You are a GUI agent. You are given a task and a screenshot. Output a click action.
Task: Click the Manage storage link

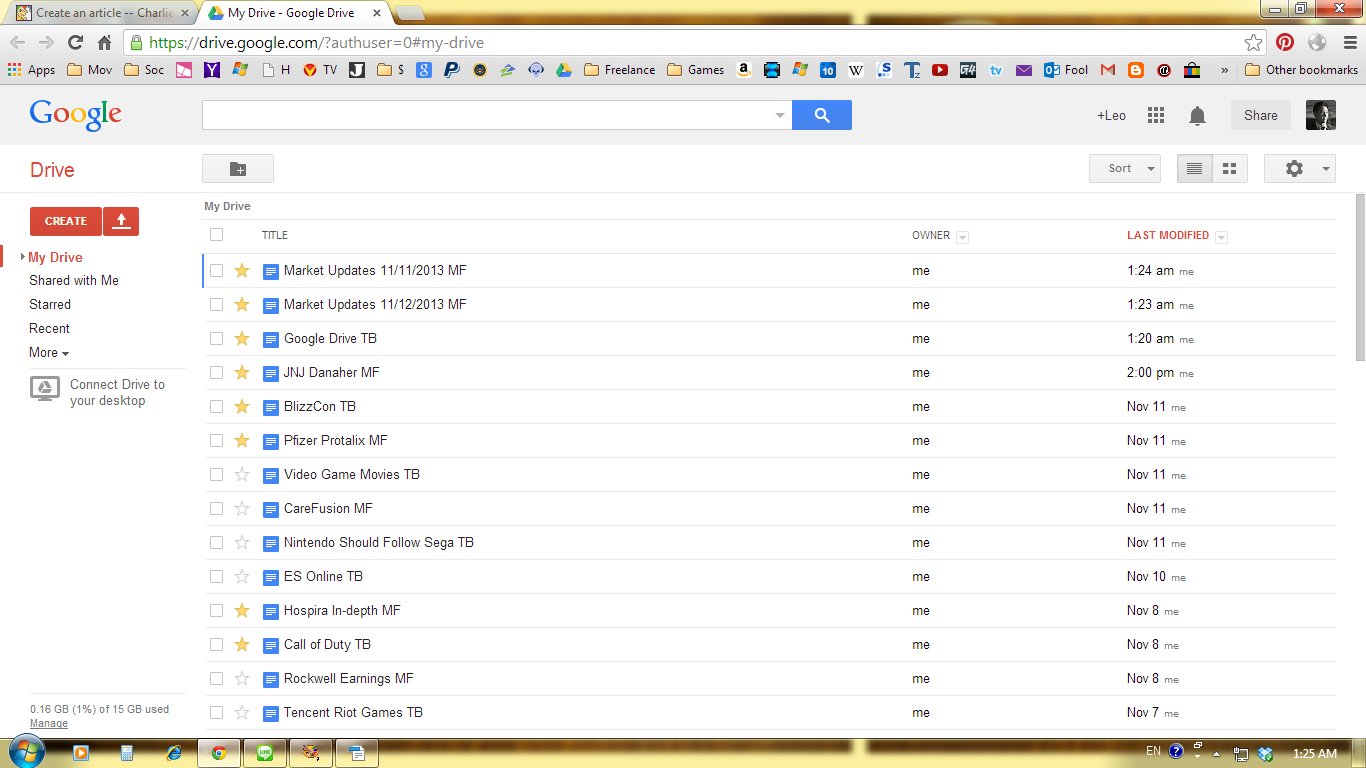pos(49,724)
